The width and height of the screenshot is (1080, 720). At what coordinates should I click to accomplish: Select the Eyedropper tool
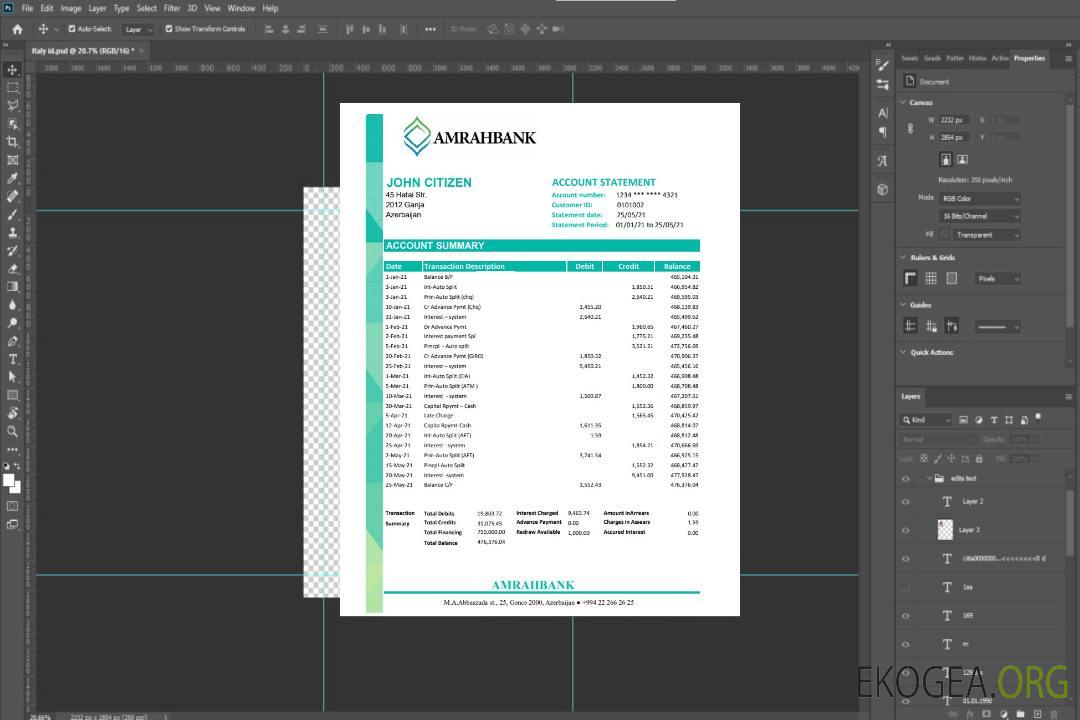[x=12, y=178]
